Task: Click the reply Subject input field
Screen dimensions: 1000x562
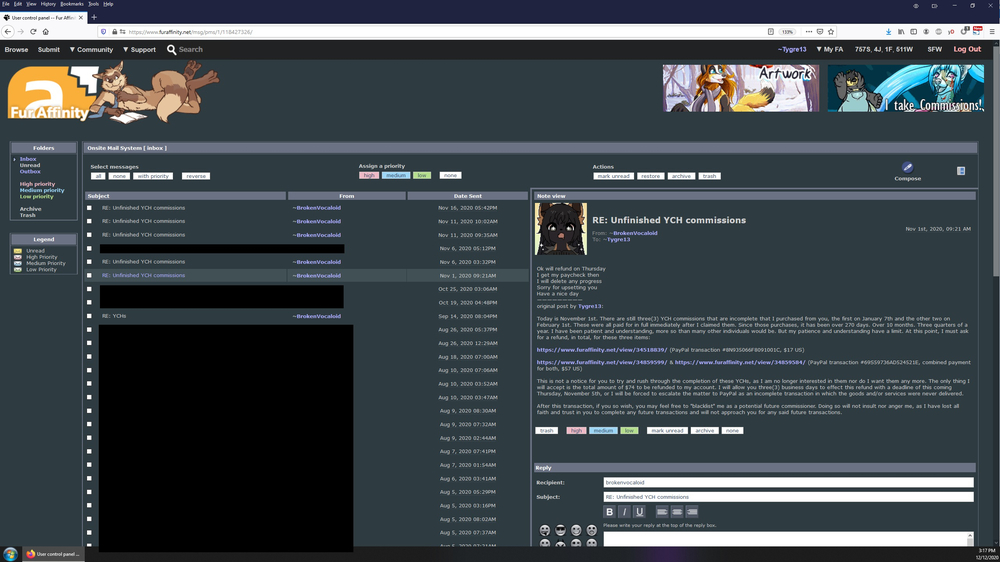Action: (788, 497)
